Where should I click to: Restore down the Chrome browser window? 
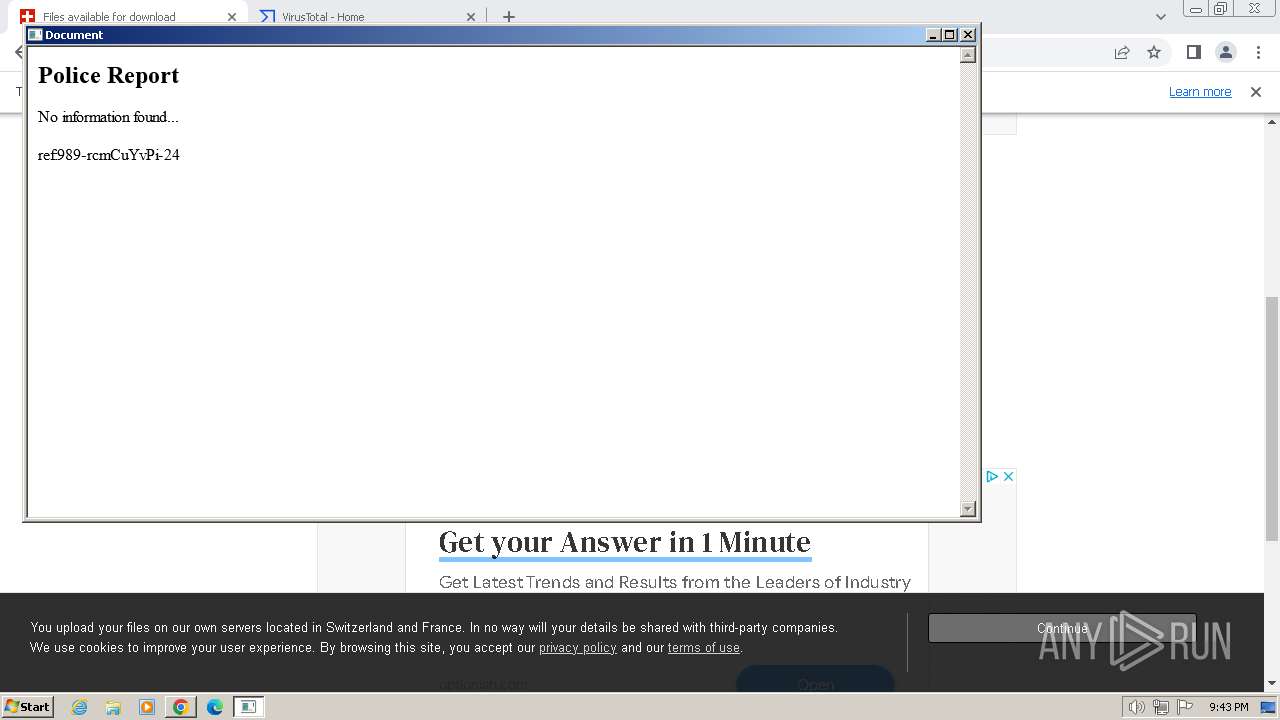[x=1221, y=9]
